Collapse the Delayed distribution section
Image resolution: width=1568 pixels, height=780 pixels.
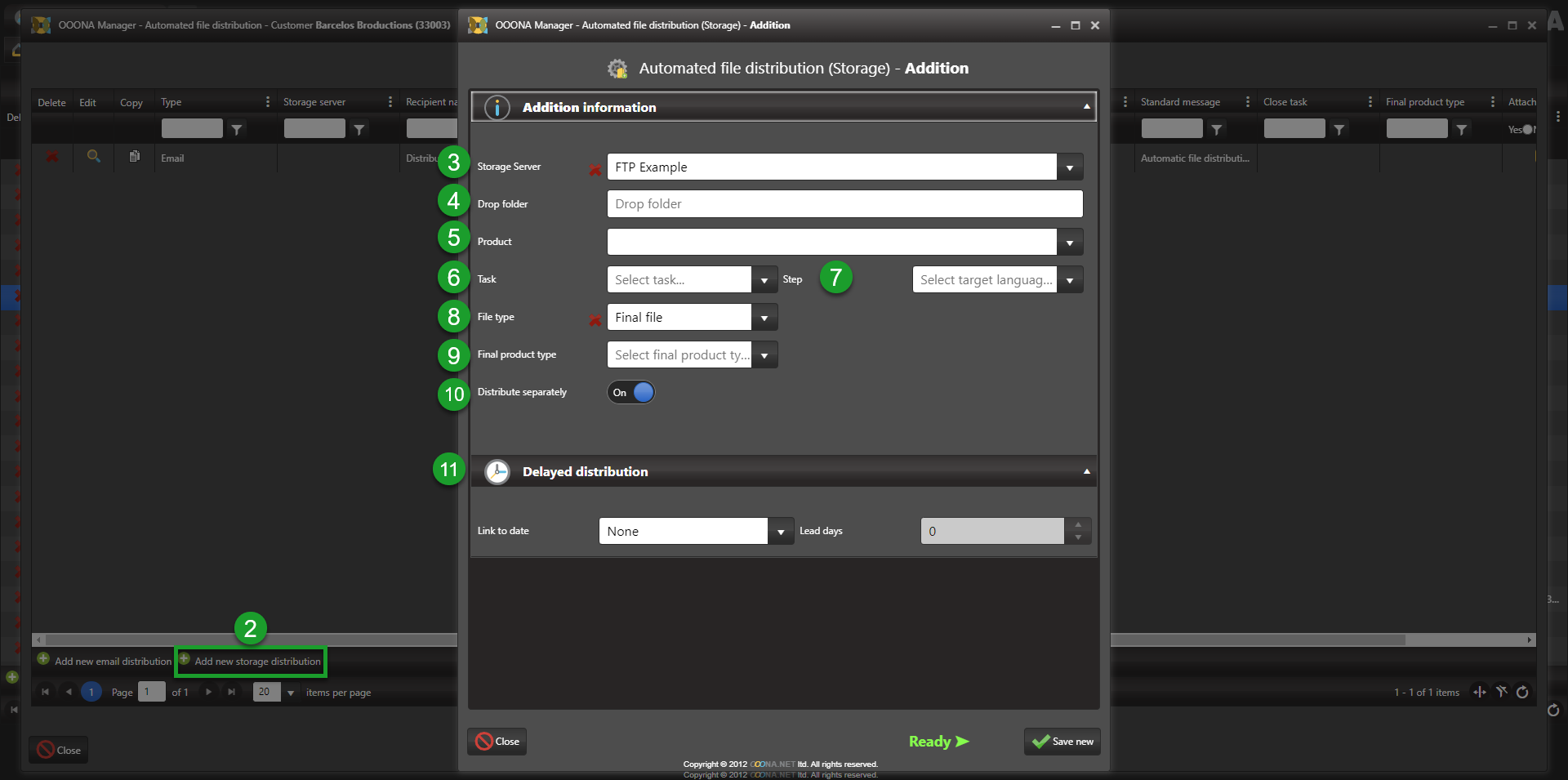(1086, 471)
